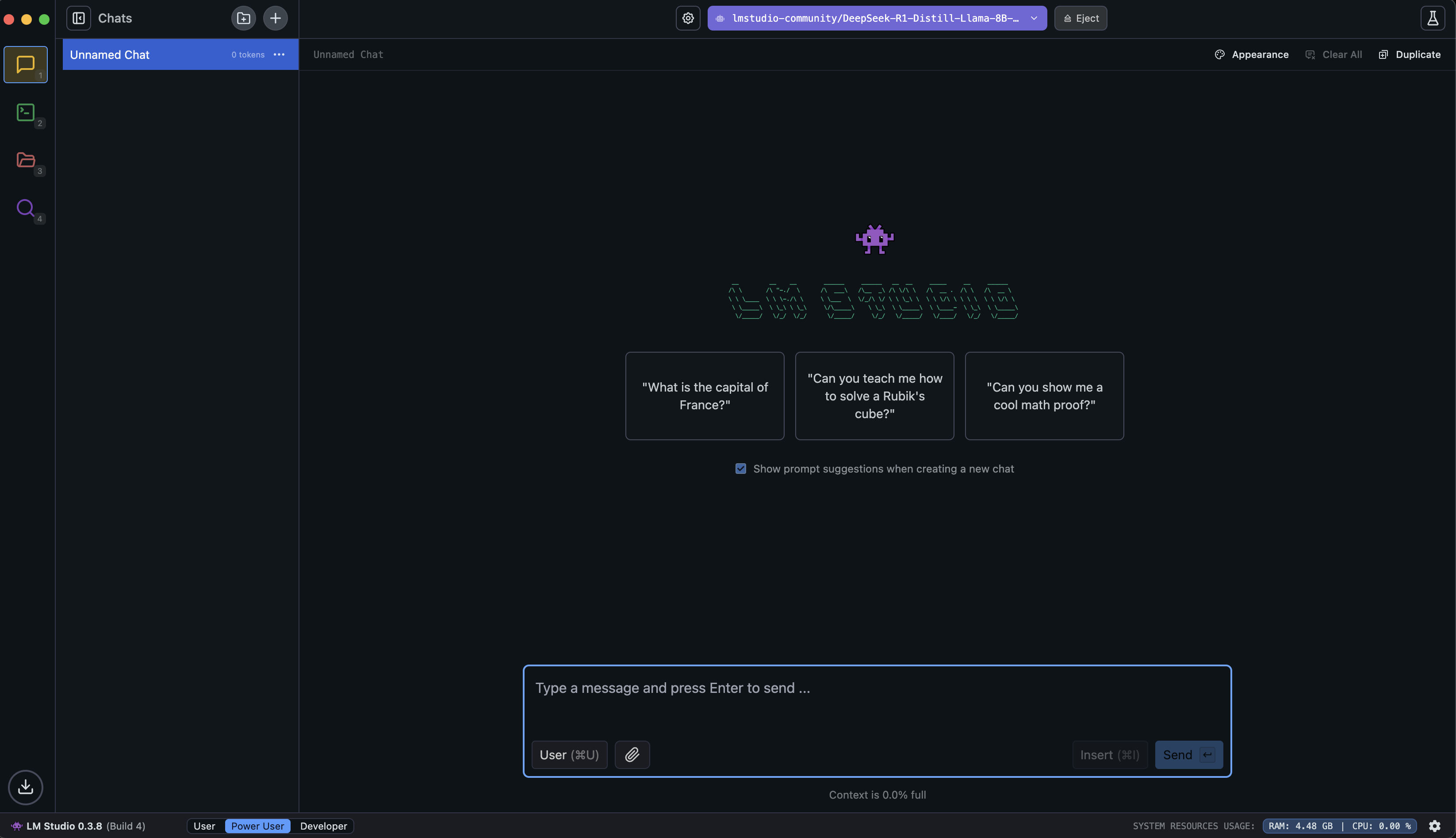Switch to User mode
The image size is (1456, 838).
tap(204, 826)
